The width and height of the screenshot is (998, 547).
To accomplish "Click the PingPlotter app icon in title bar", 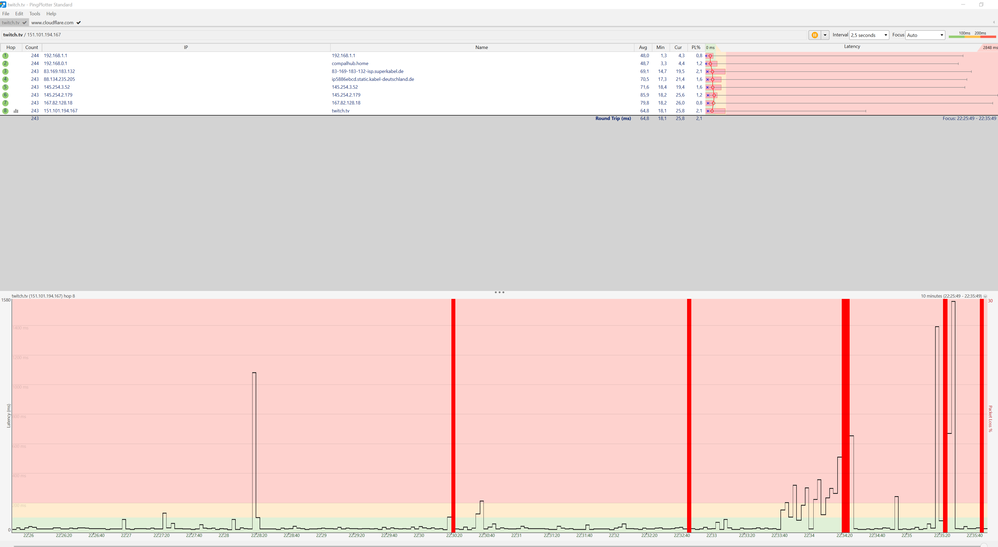I will click(x=3, y=4).
